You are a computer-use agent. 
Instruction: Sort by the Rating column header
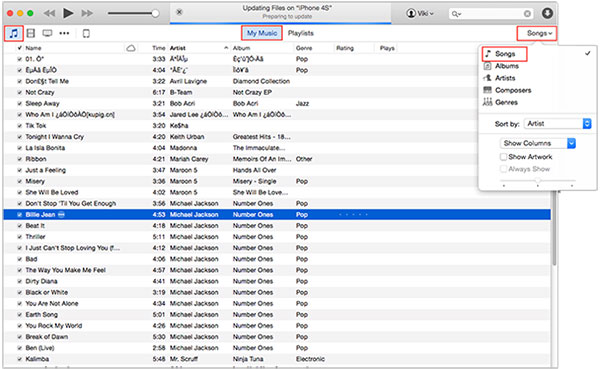pyautogui.click(x=345, y=48)
